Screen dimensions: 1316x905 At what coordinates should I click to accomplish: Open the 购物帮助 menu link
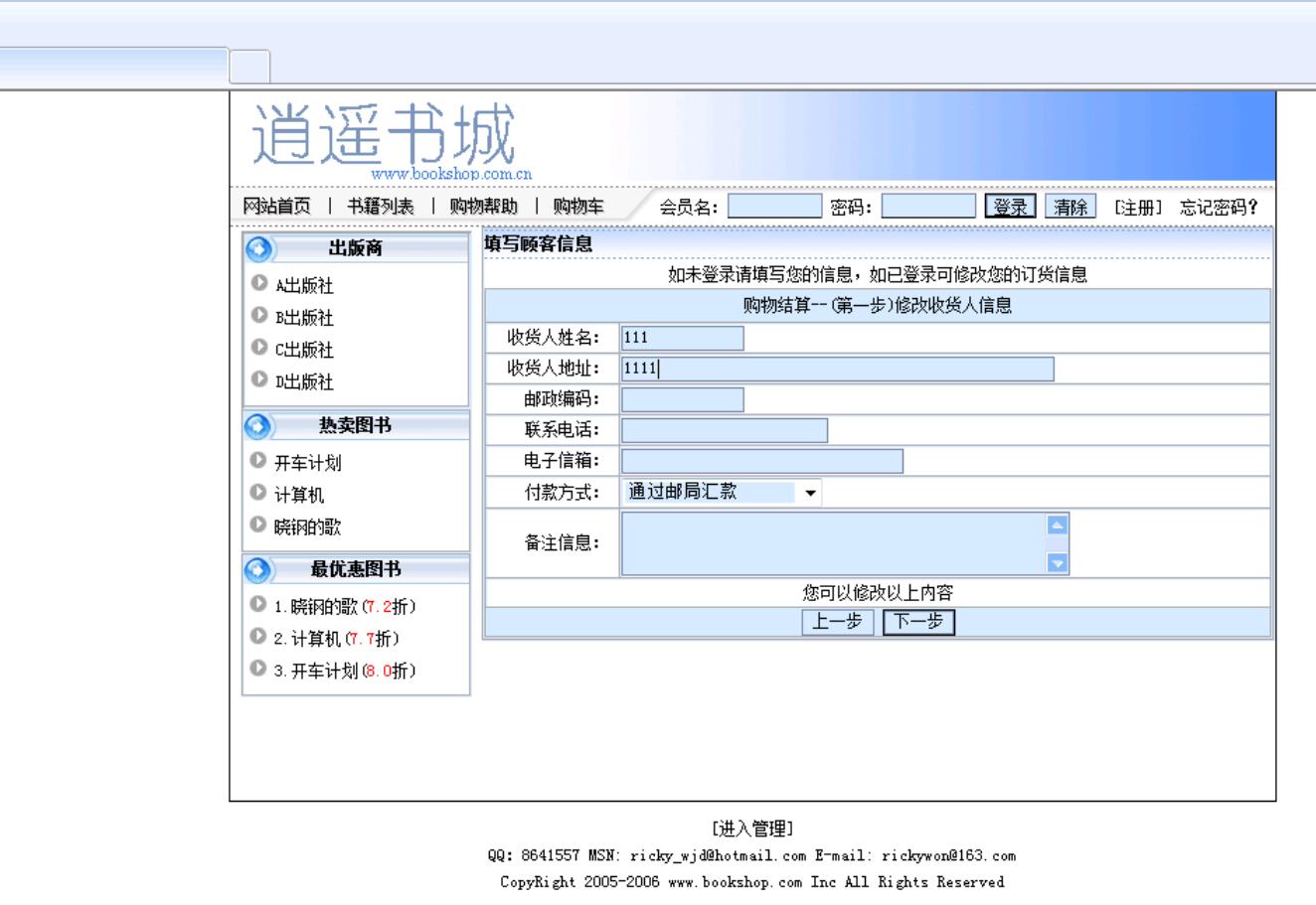[x=484, y=207]
